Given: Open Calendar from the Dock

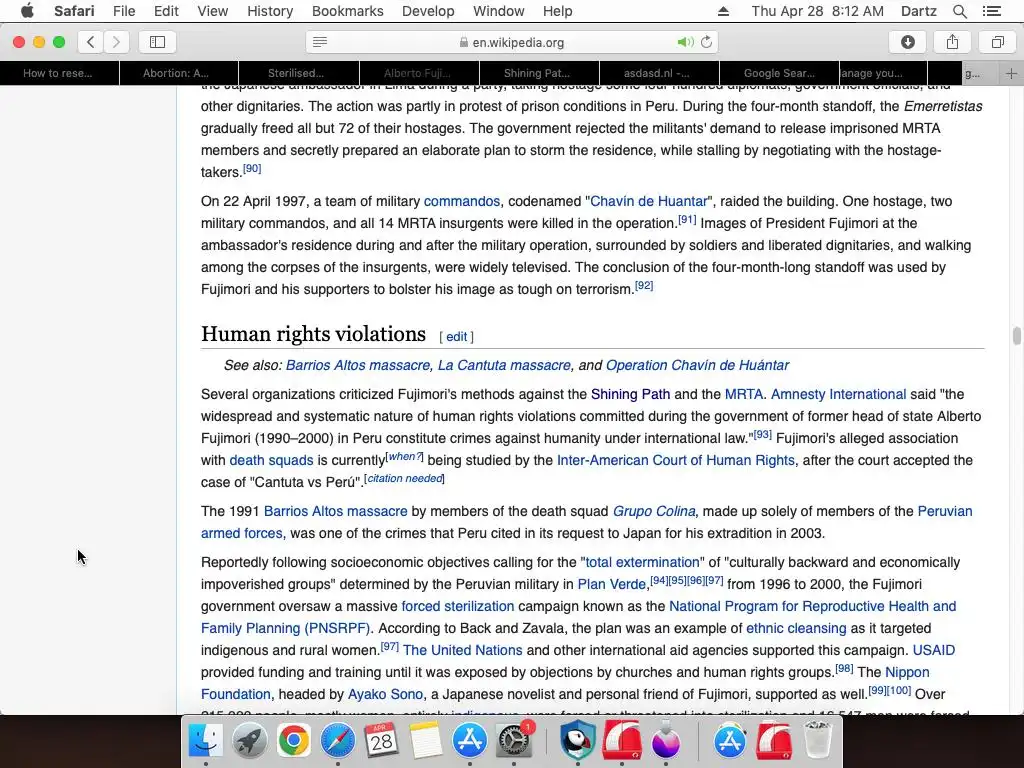Looking at the screenshot, I should 381,741.
